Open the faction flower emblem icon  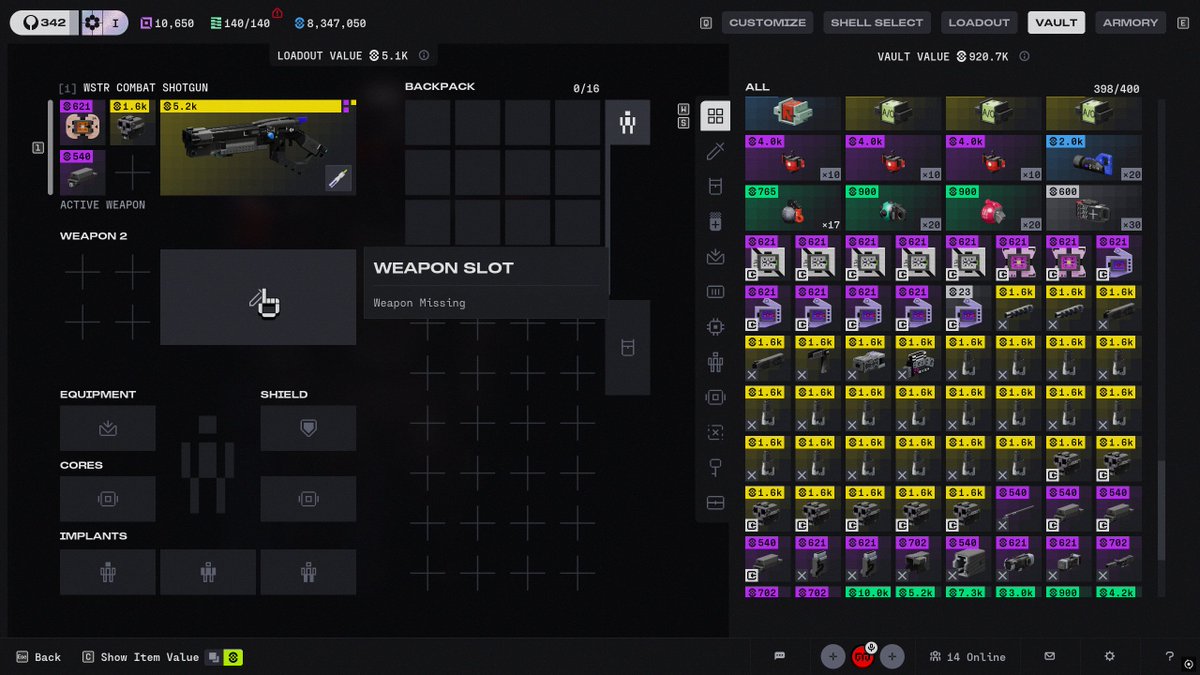coord(92,22)
